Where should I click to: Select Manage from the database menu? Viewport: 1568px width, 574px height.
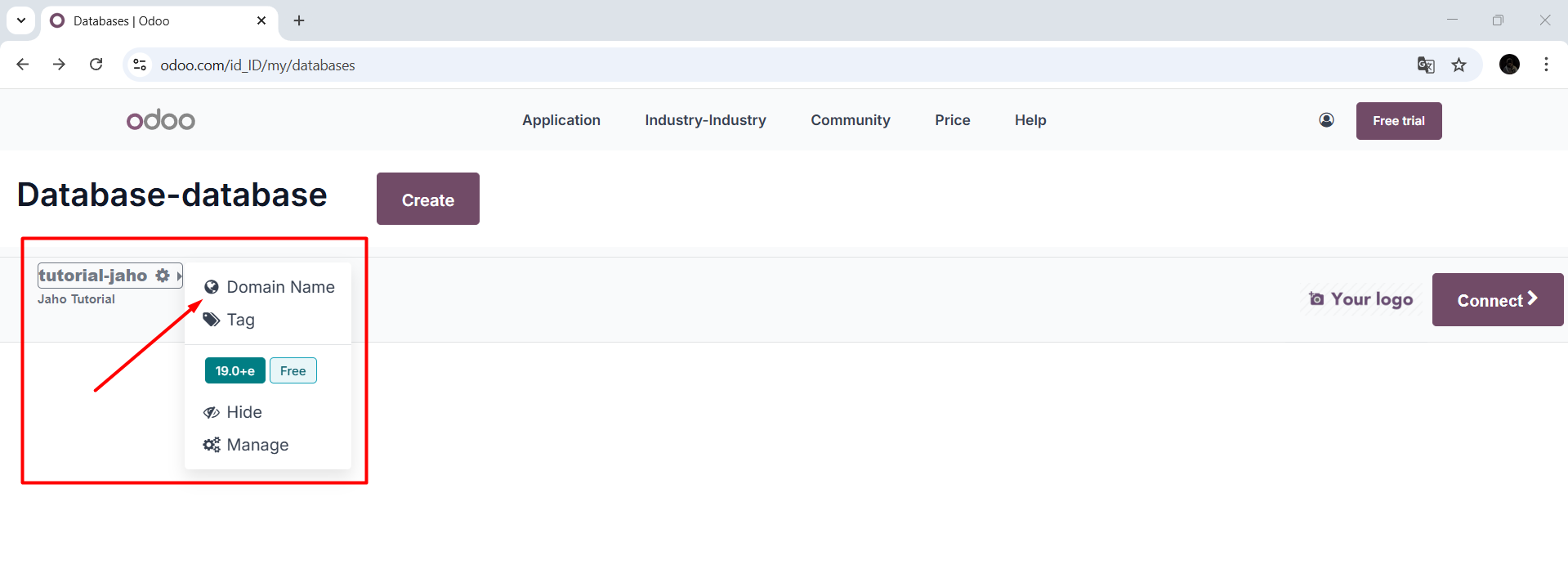pyautogui.click(x=257, y=445)
